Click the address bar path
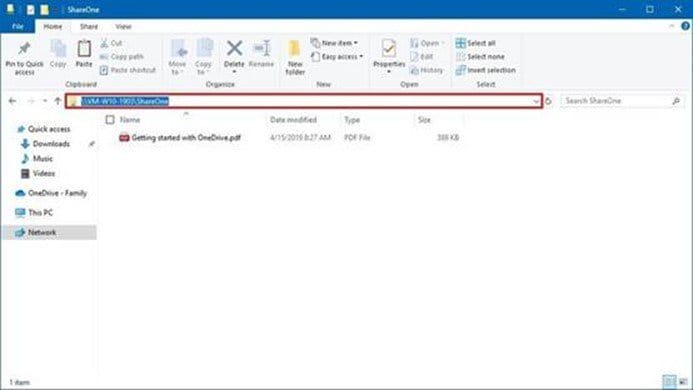Viewport: 693px width, 390px height. [x=125, y=101]
